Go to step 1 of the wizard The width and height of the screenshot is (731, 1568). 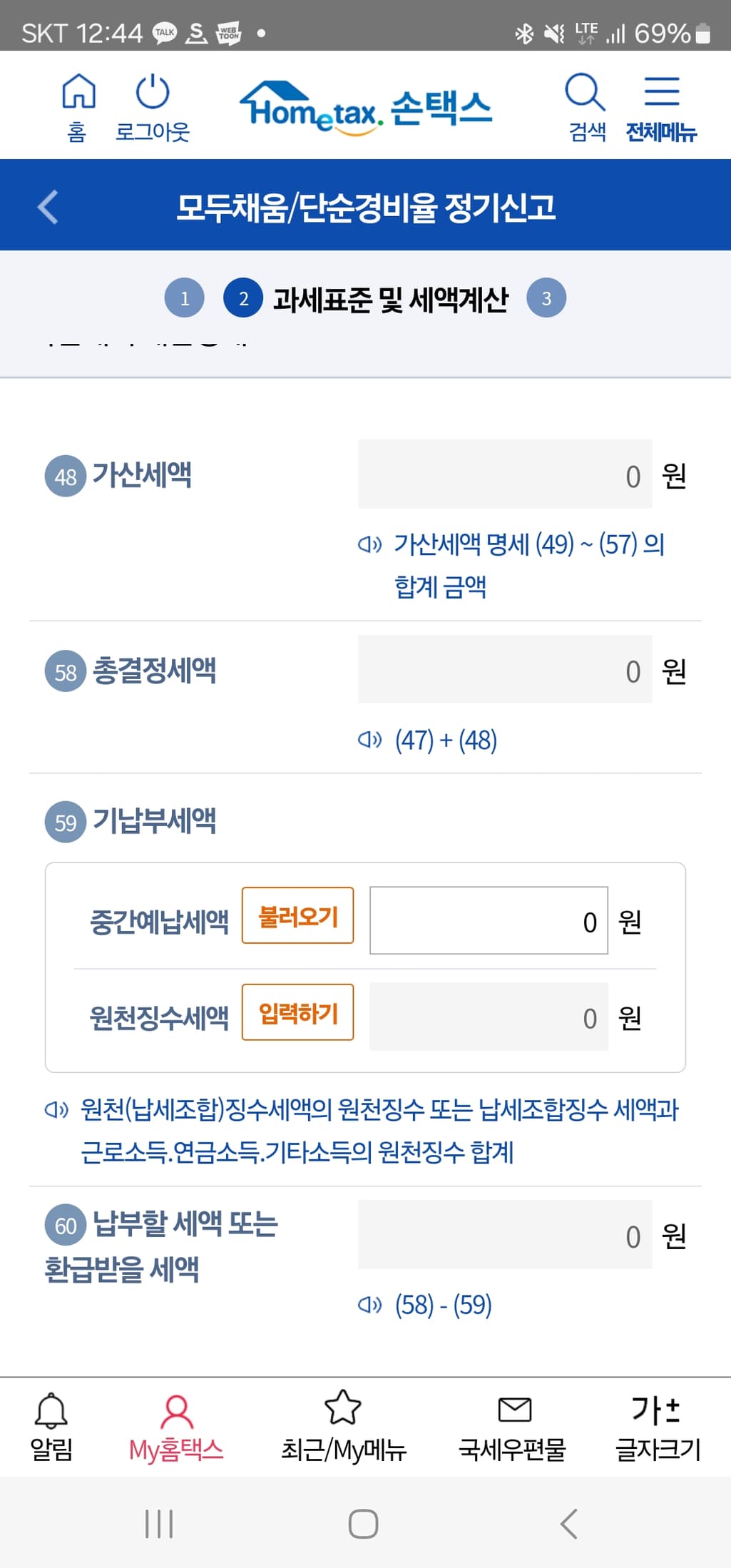pos(184,298)
